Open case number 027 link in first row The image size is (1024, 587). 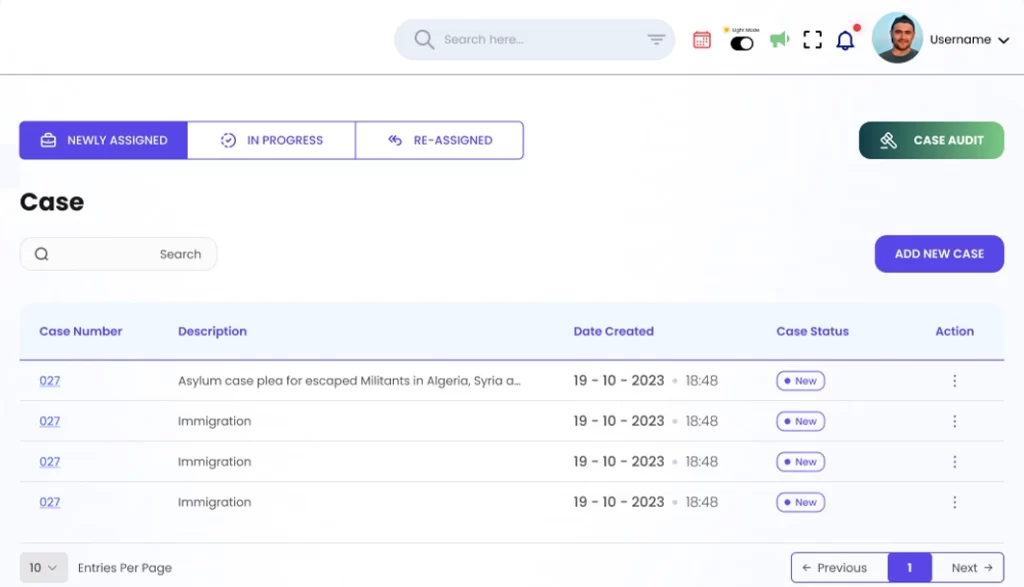(x=50, y=381)
